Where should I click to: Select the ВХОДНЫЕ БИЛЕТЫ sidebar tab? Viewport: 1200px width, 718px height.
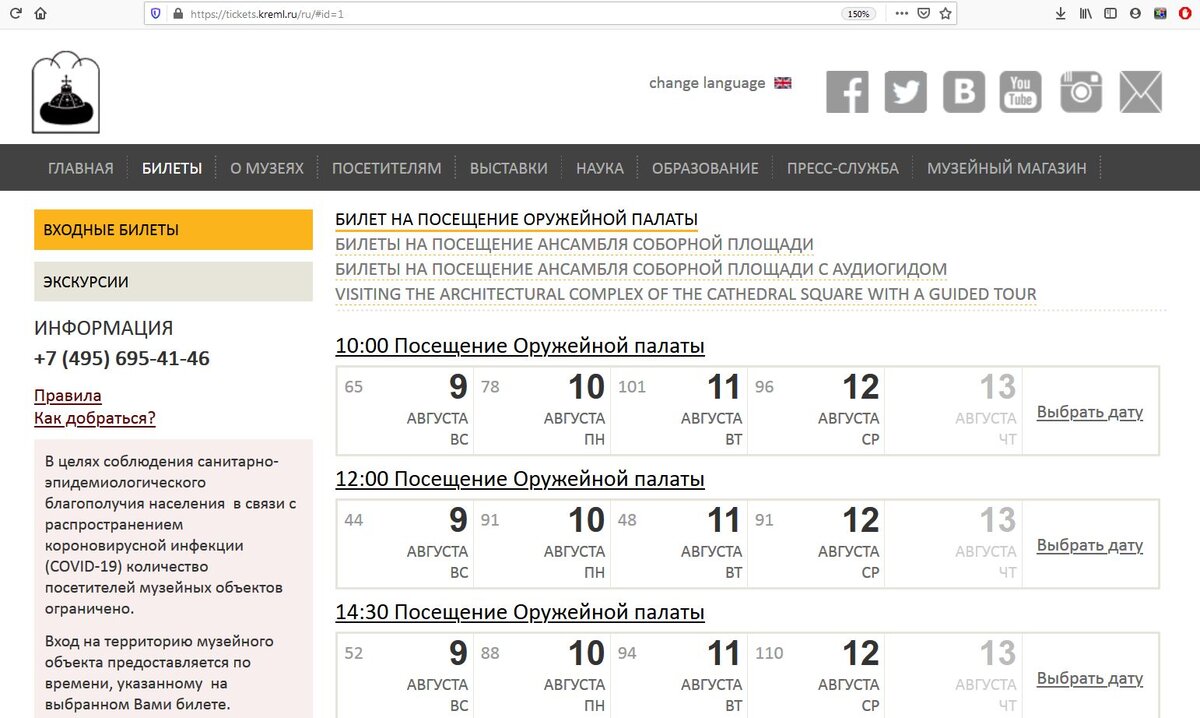173,230
